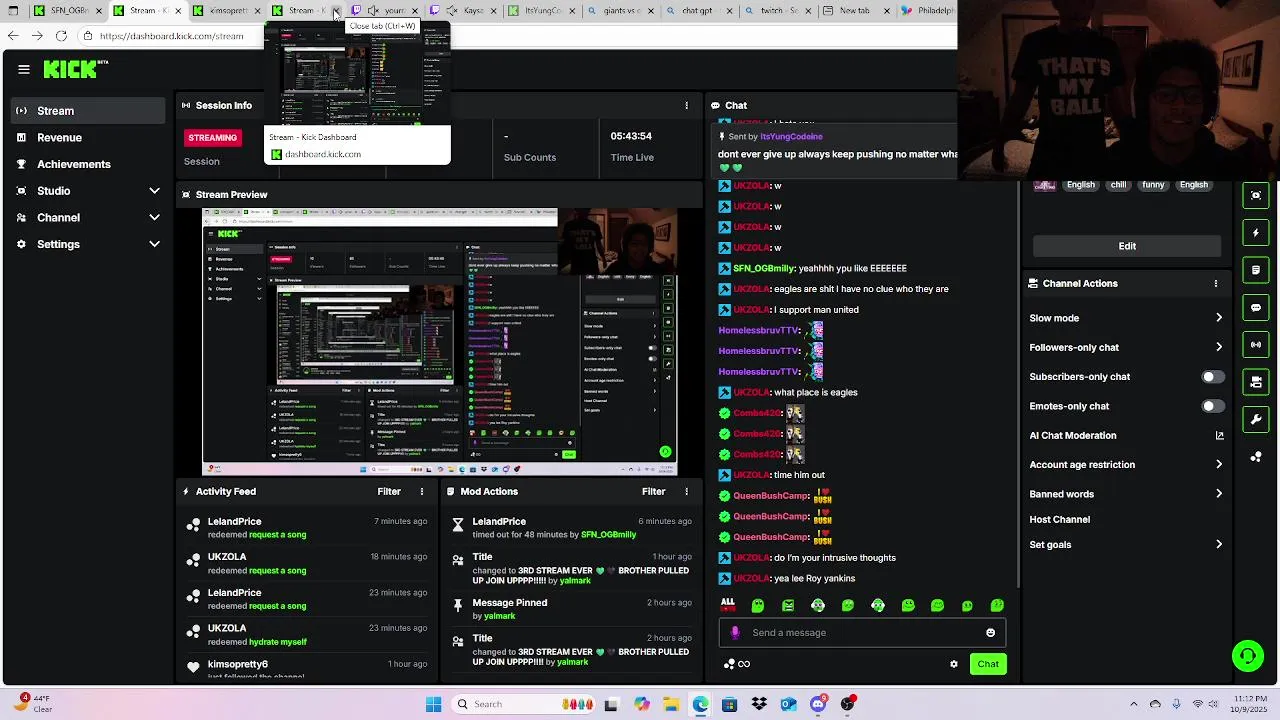Select the ALL emote category
1280x720 pixels.
tap(728, 604)
